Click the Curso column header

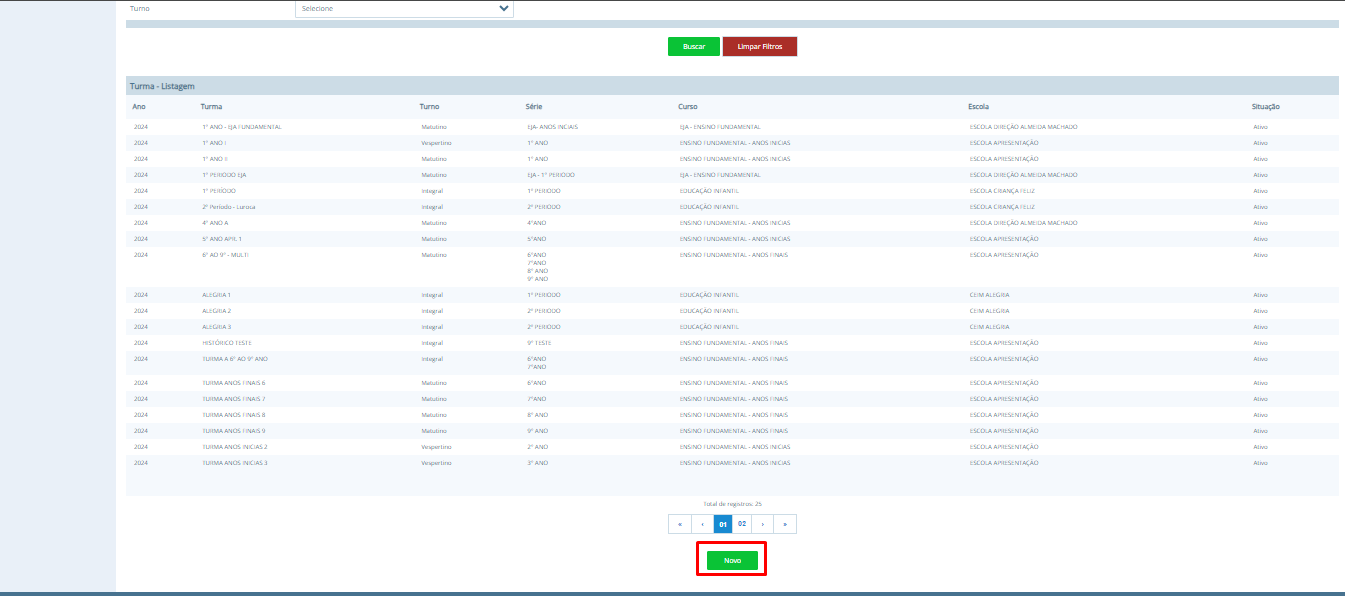point(687,106)
